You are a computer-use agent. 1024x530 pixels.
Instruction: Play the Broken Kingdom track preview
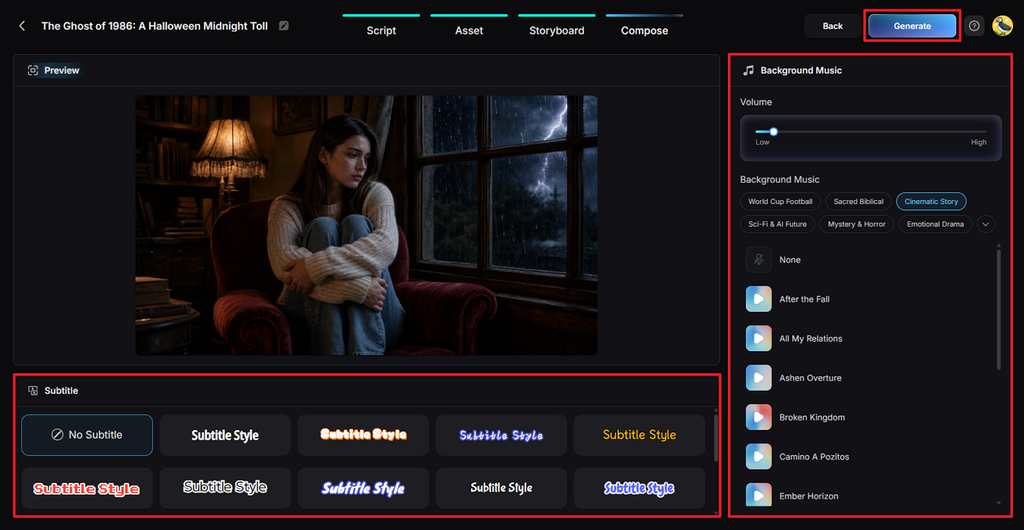758,417
